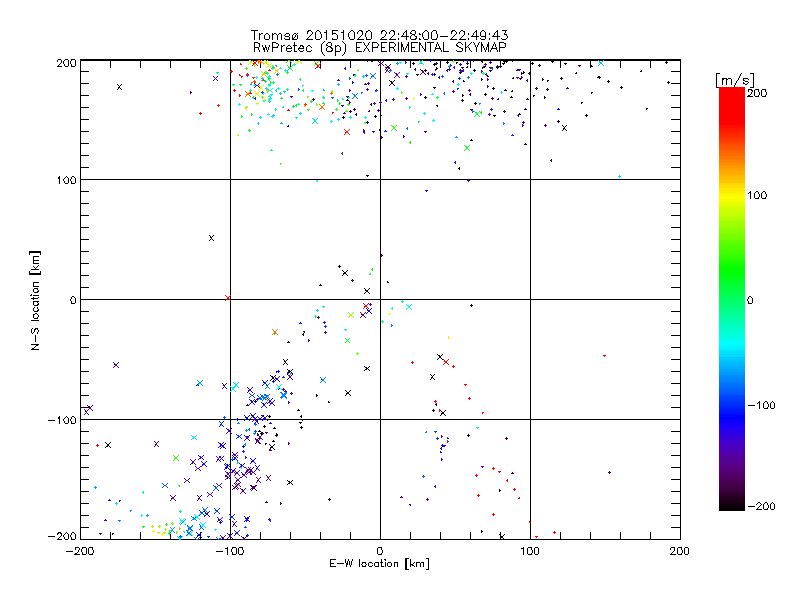Select the subtitle "RwPretec (8p) EXPERIMENTAL SKYMAP"
The height and width of the screenshot is (600, 800).
tap(380, 48)
